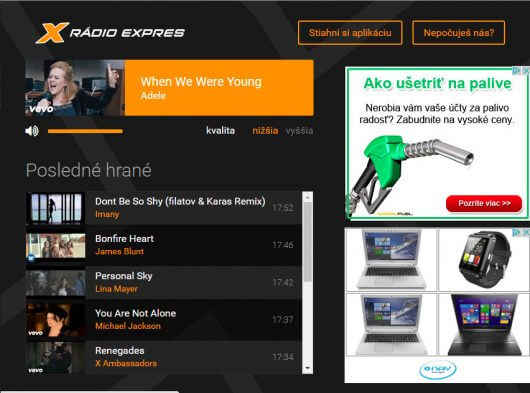The width and height of the screenshot is (530, 393).
Task: Click the Stiahni si aplikáciu button
Action: click(350, 33)
